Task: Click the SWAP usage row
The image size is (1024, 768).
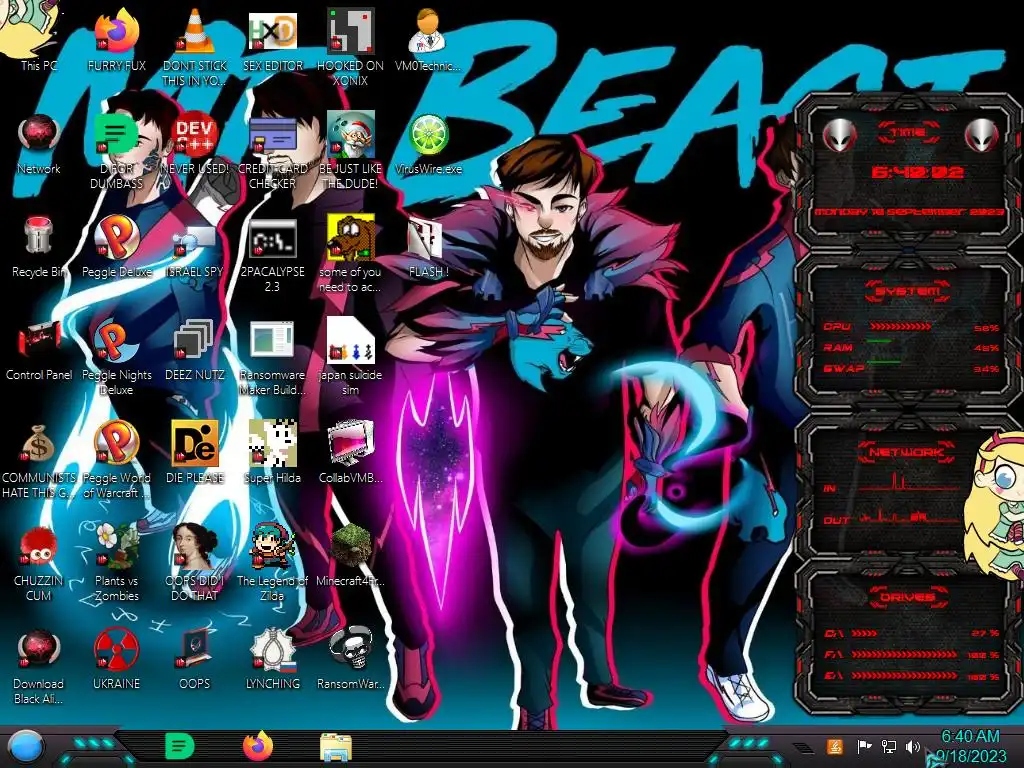Action: click(x=910, y=368)
